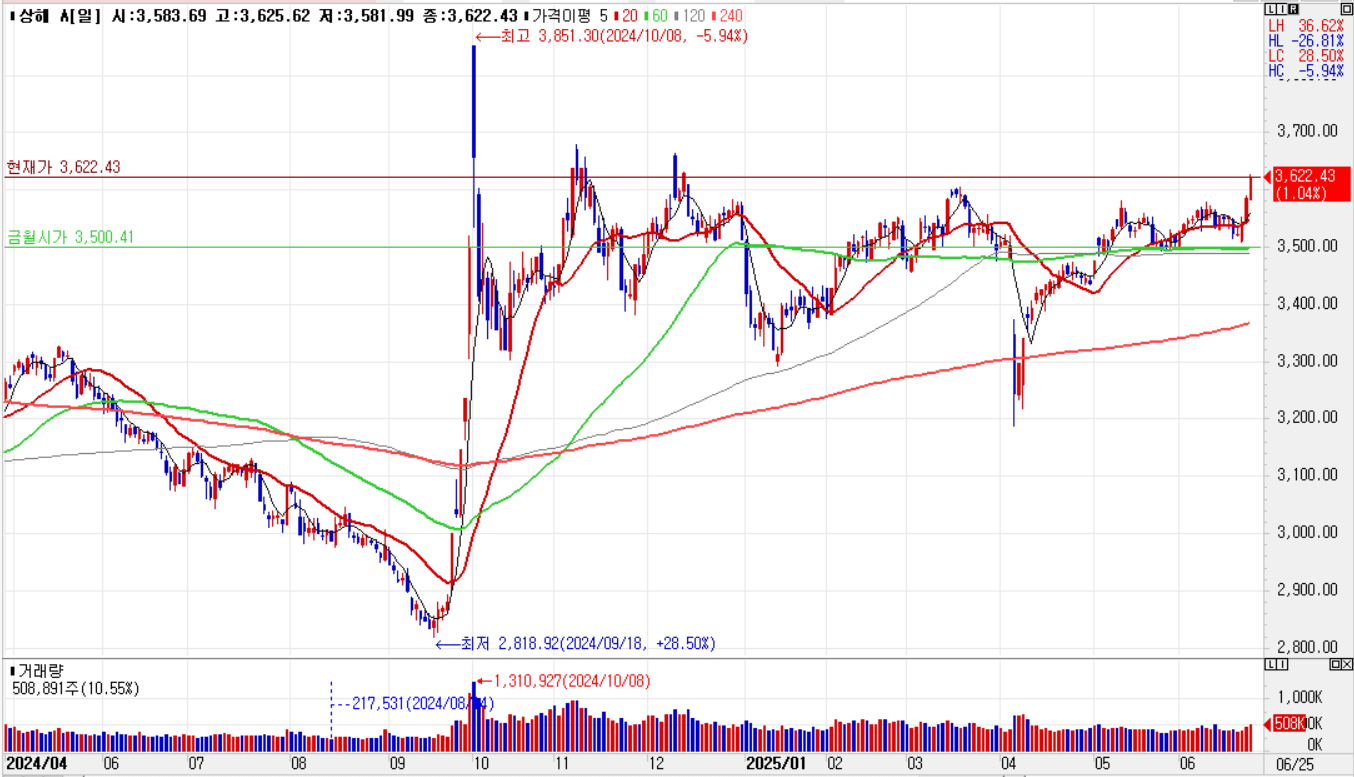
Task: Click the 현재가 3,622.43 horizontal line label
Action: [63, 167]
